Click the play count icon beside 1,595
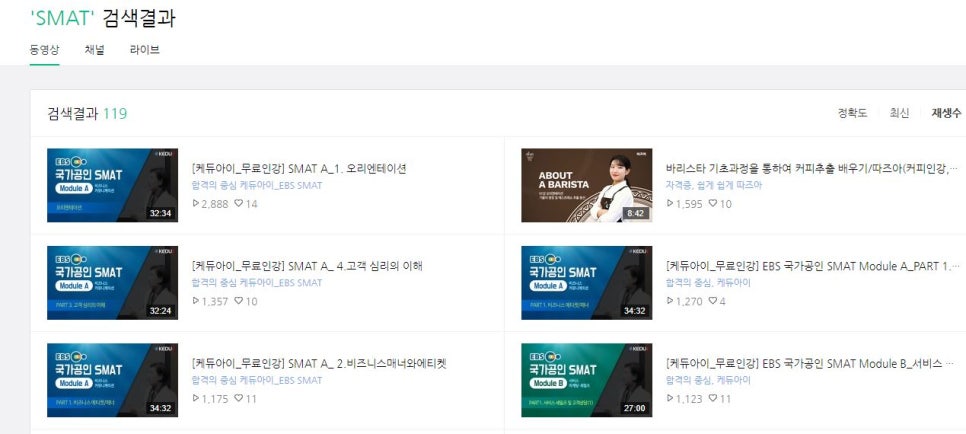Viewport: 966px width, 434px height. pyautogui.click(x=670, y=203)
